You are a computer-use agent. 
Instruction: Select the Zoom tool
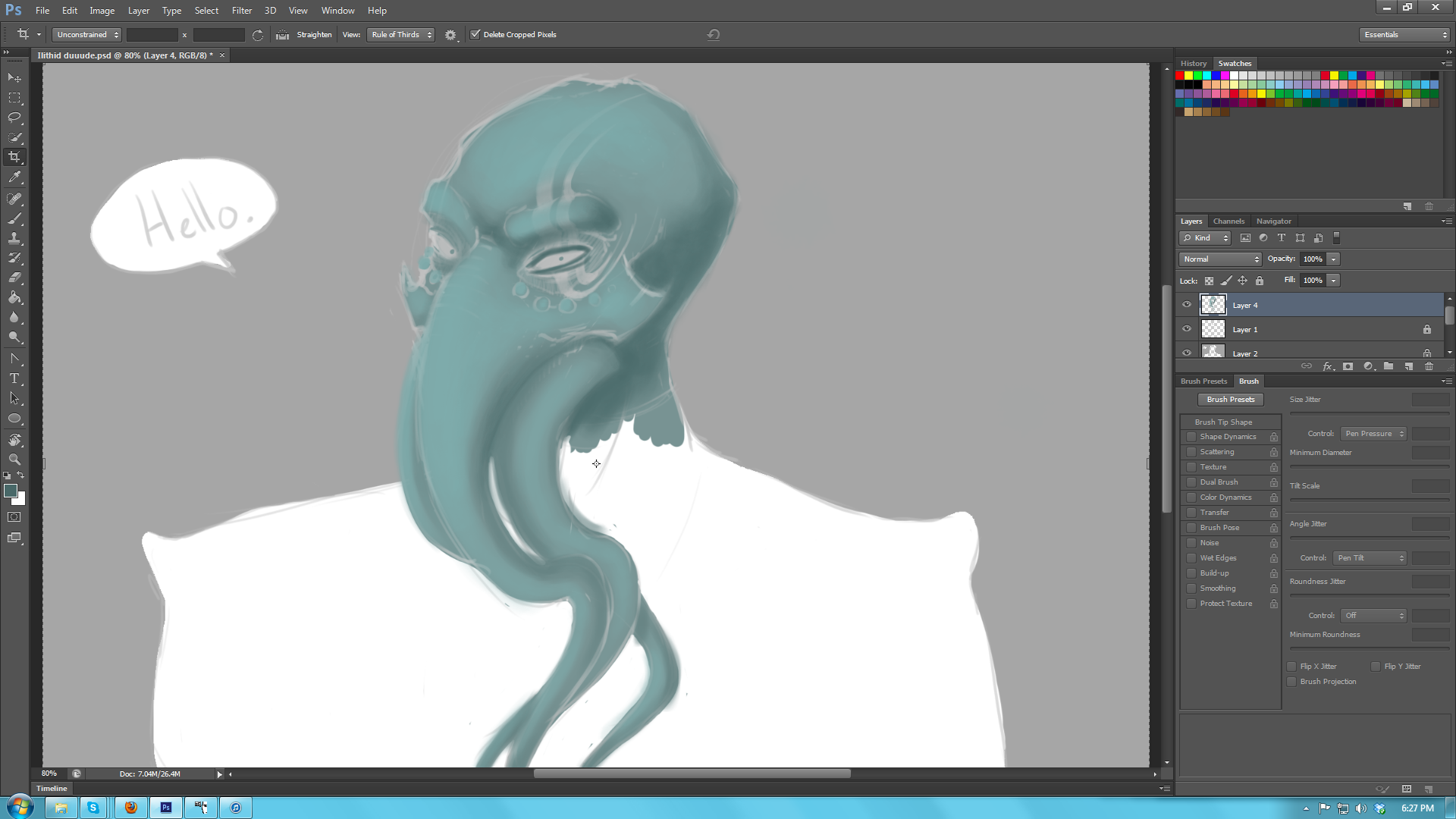click(14, 460)
